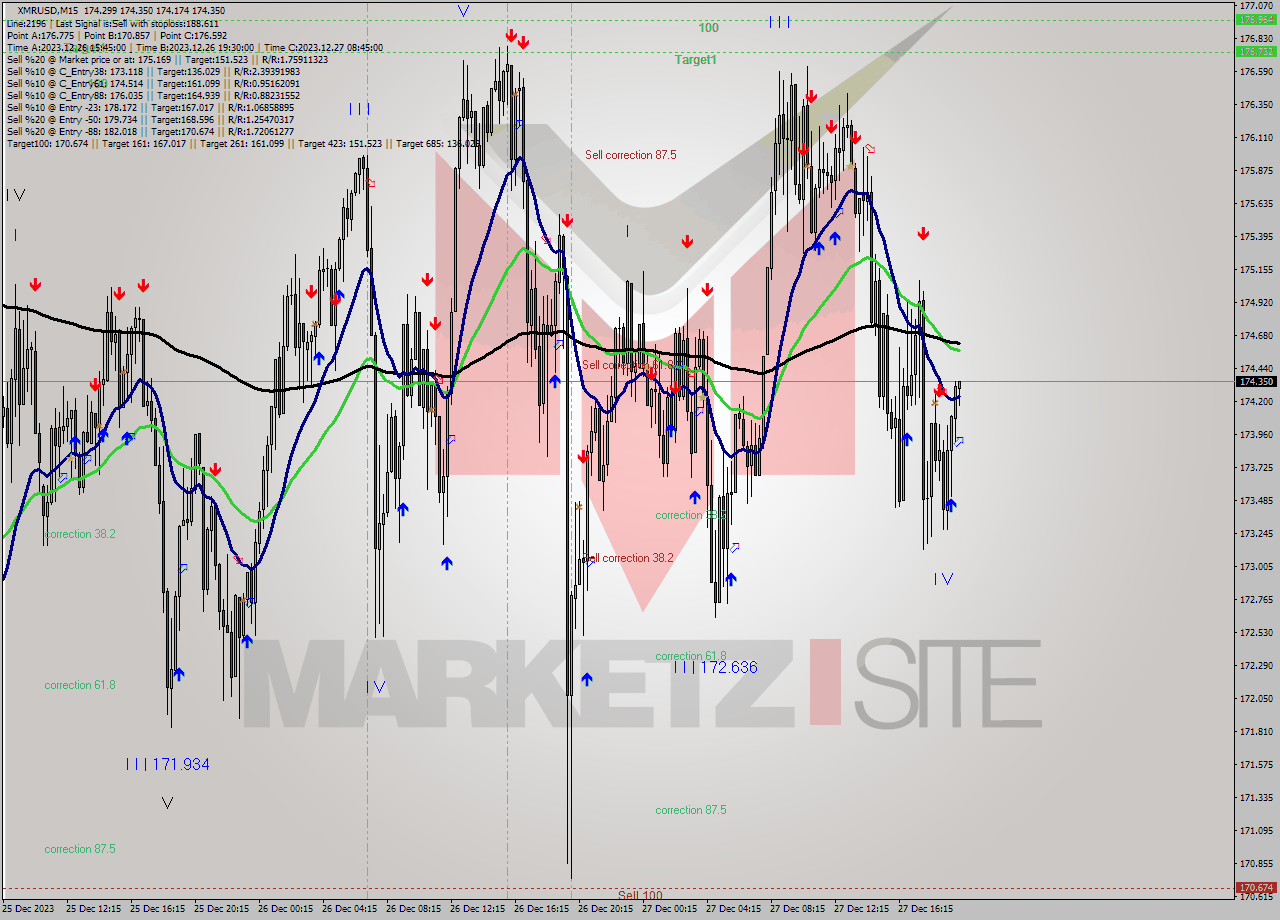Click the 171.330 price axis label

[1255, 797]
